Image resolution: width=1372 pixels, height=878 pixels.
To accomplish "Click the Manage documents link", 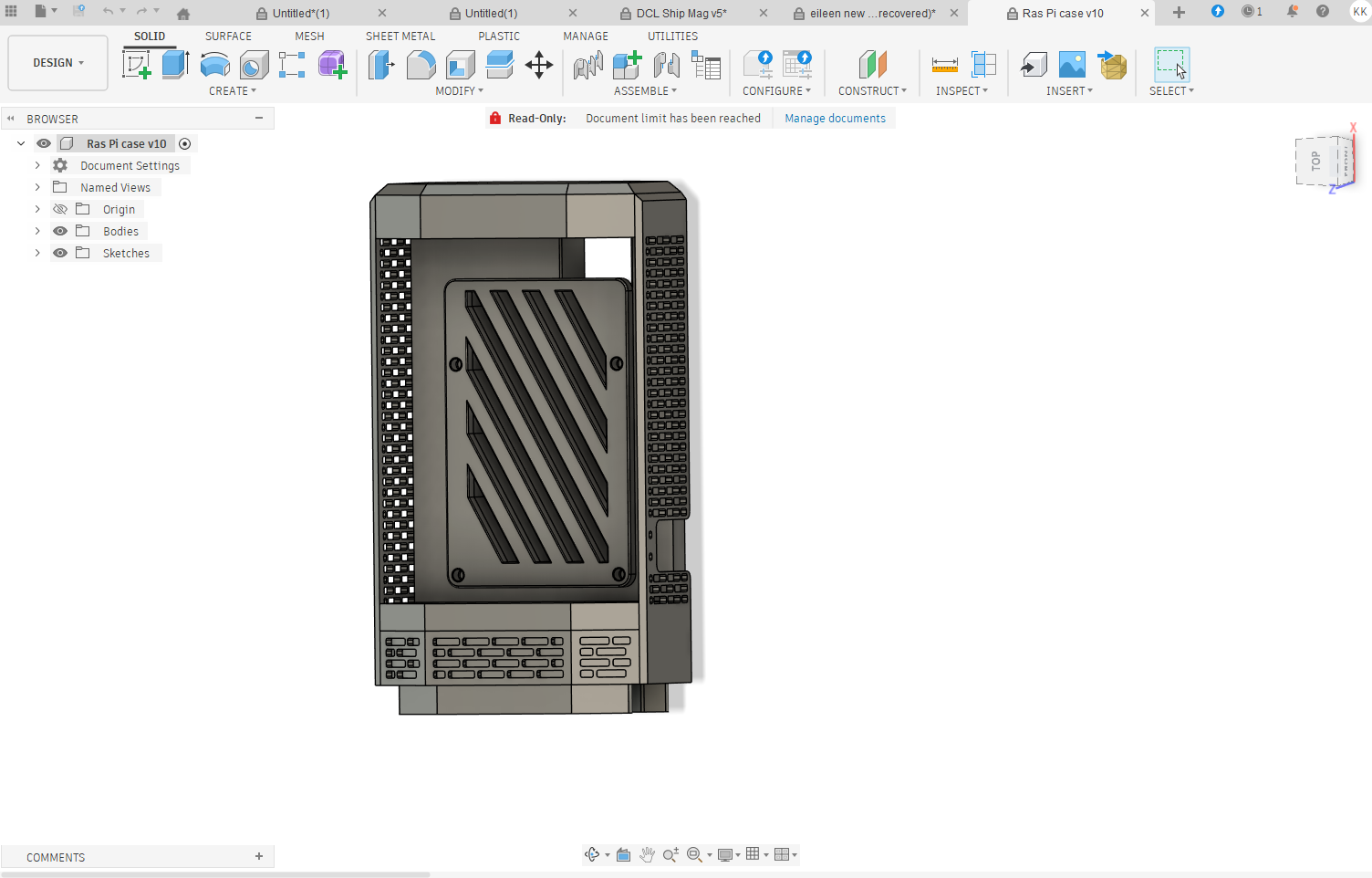I will tap(835, 119).
